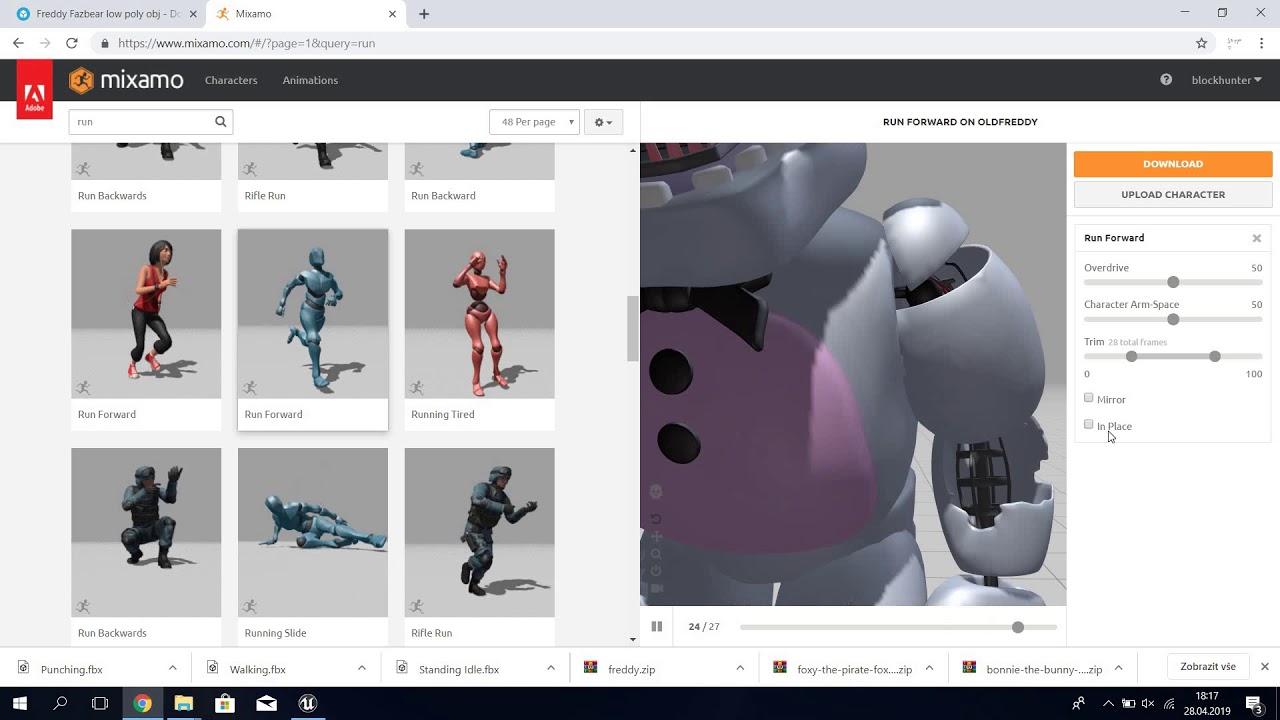Click the mixamo logo
This screenshot has height=720, width=1280.
pos(126,80)
